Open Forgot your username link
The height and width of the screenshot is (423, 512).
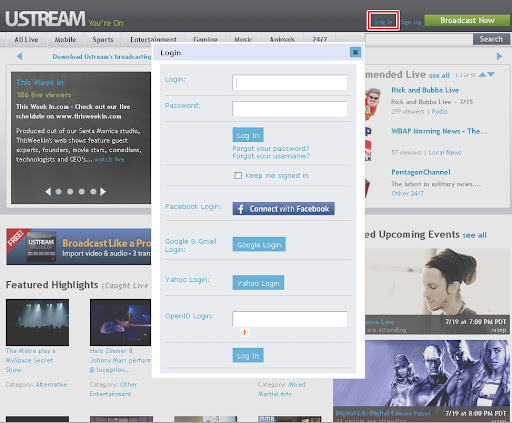pos(271,156)
